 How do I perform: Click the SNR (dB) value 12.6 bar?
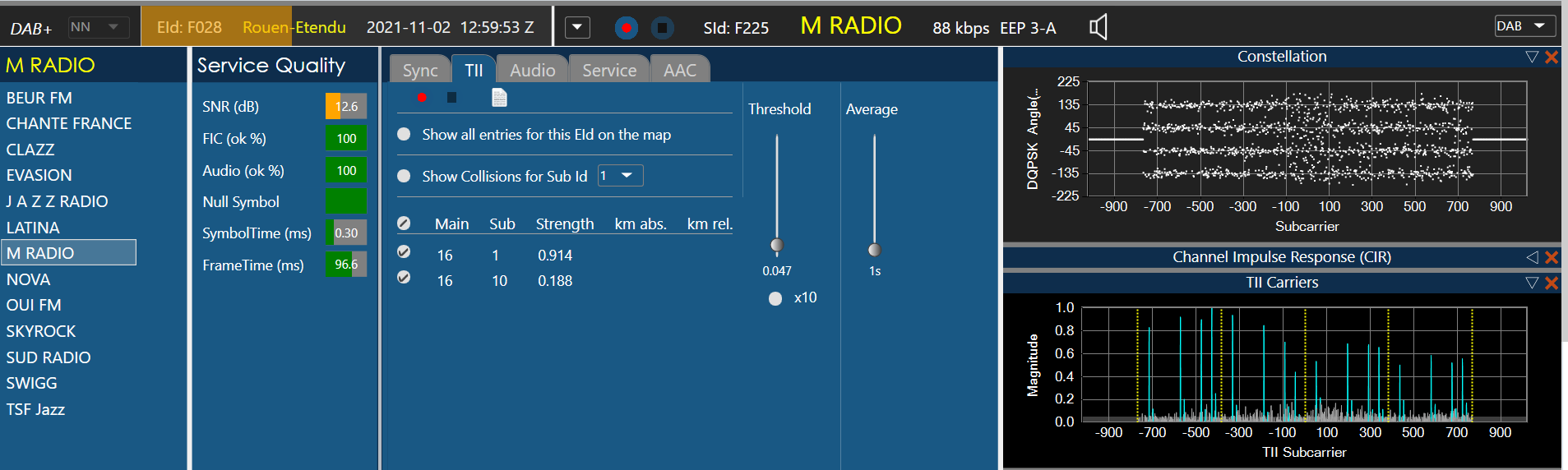[x=346, y=106]
